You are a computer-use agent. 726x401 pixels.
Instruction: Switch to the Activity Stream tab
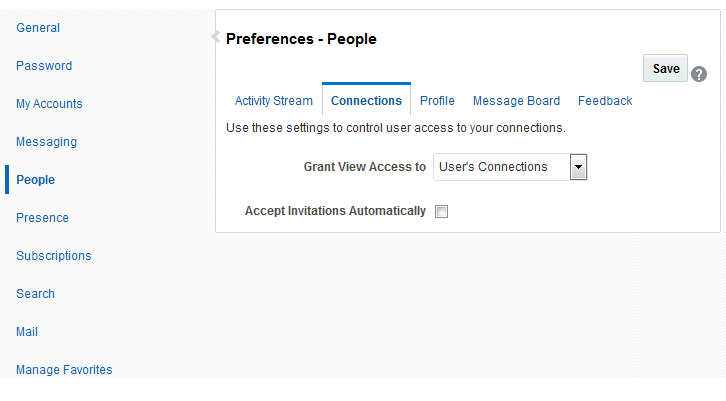274,101
